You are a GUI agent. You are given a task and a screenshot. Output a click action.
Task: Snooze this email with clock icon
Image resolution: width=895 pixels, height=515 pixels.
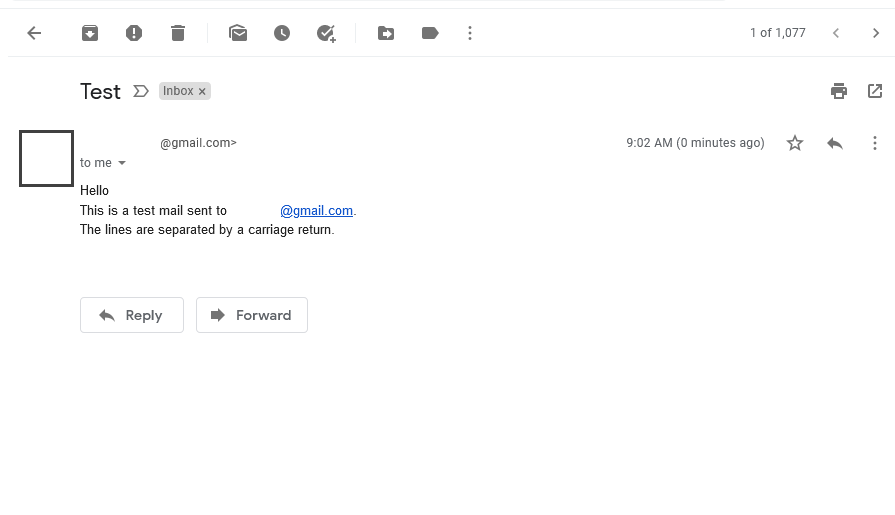(282, 33)
